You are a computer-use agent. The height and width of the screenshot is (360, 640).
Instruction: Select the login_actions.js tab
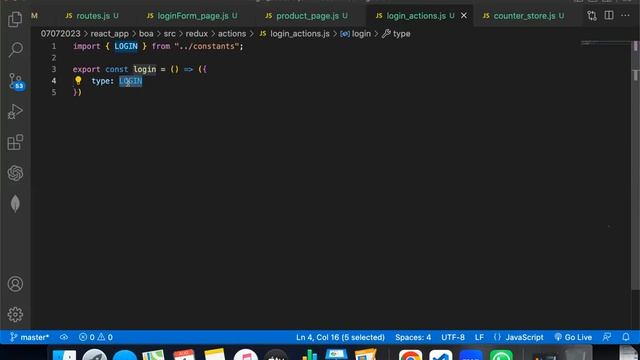pyautogui.click(x=416, y=16)
